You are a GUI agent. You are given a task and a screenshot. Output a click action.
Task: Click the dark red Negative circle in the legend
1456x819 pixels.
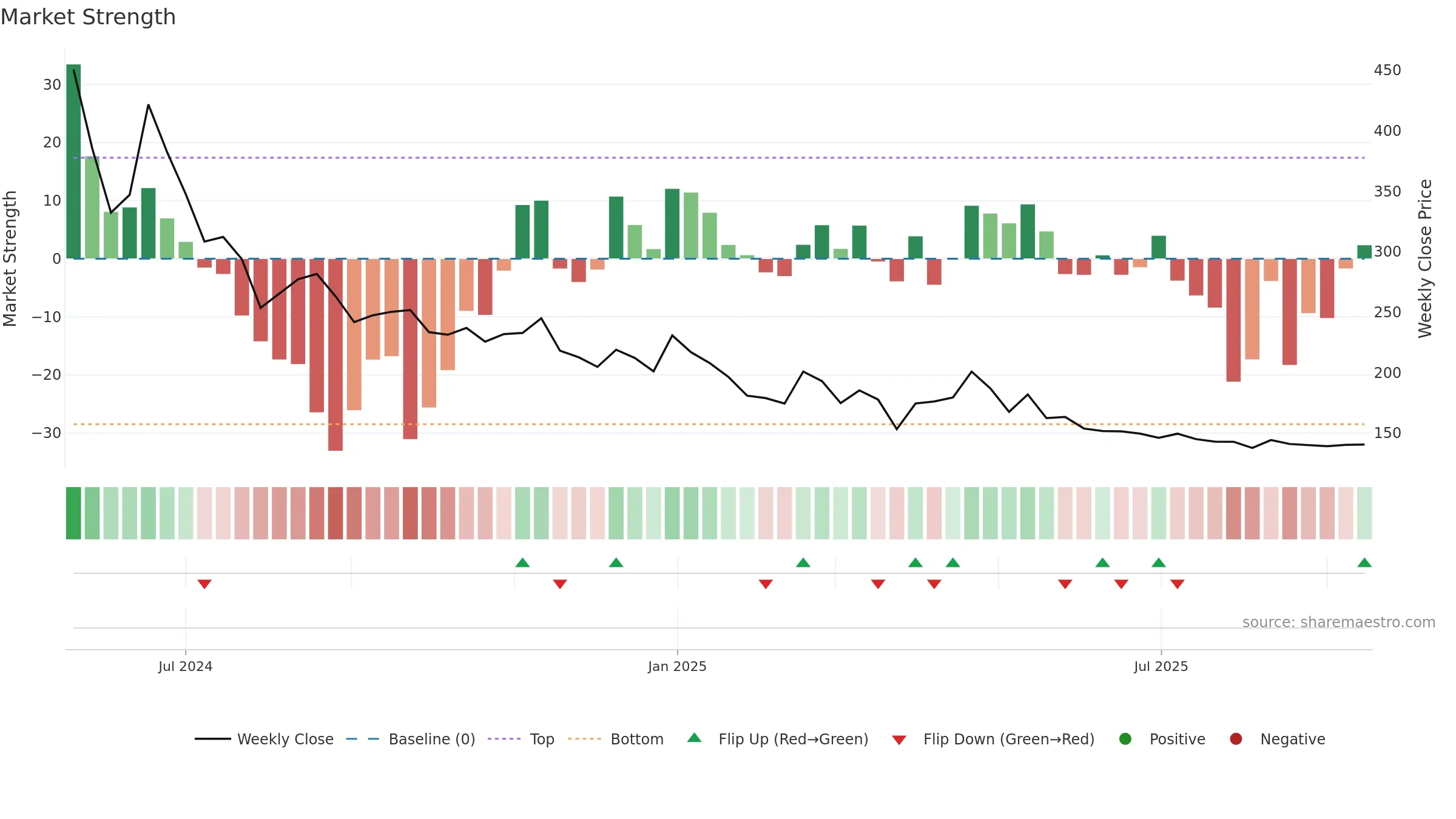coord(1236,739)
